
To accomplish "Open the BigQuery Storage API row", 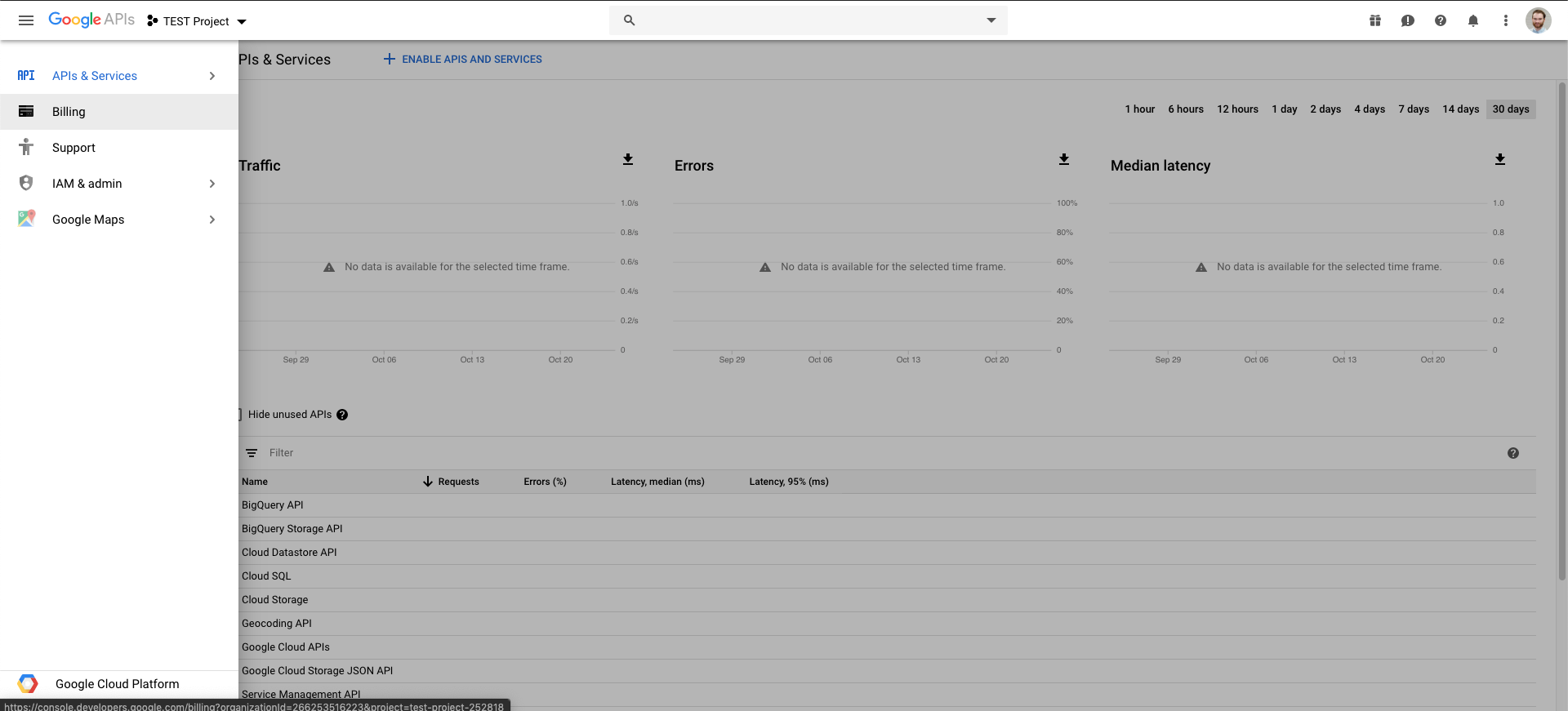I will (887, 529).
